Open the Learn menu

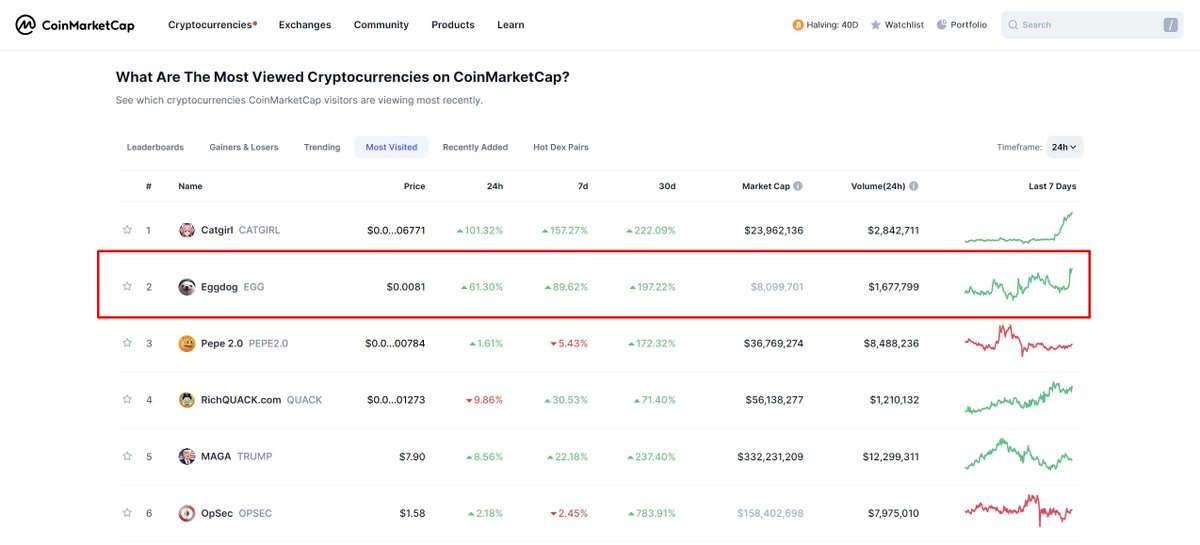(x=510, y=25)
